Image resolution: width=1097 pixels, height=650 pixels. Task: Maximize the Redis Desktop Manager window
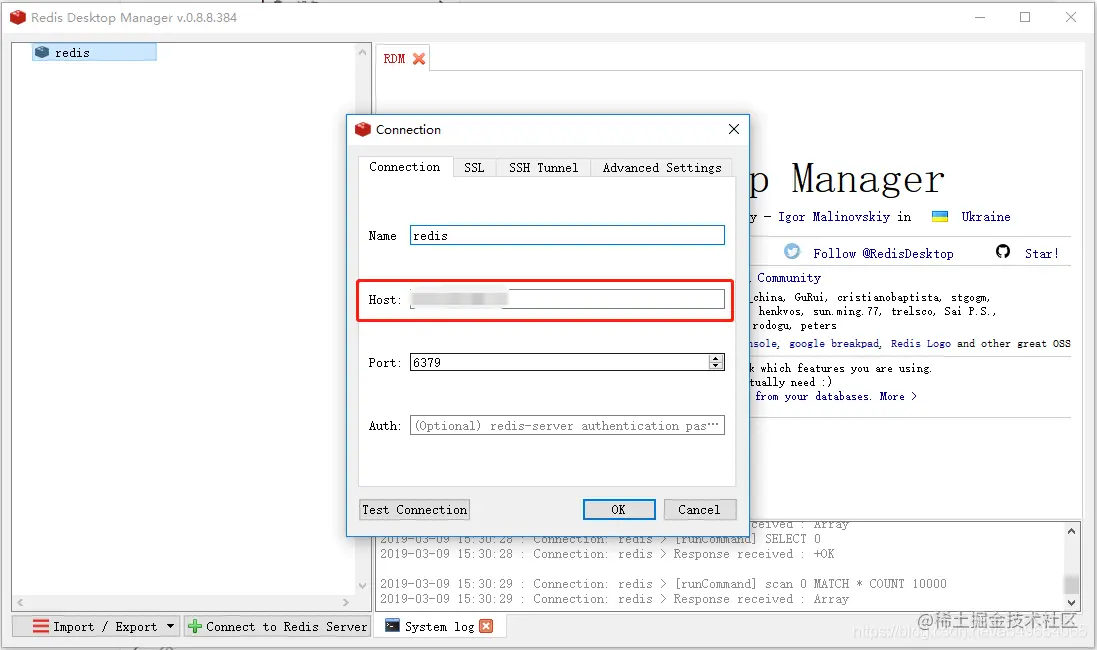[1025, 17]
